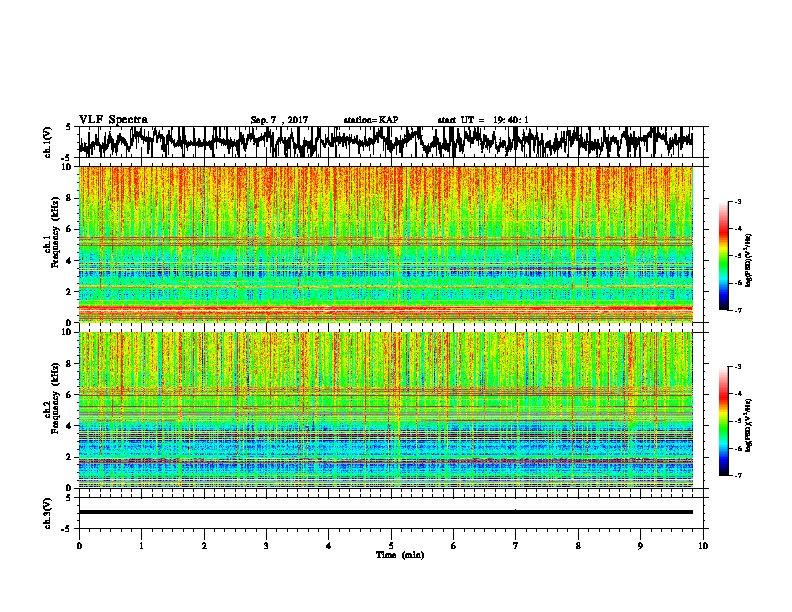
Task: Click time axis tick label "5"
Action: tap(391, 546)
